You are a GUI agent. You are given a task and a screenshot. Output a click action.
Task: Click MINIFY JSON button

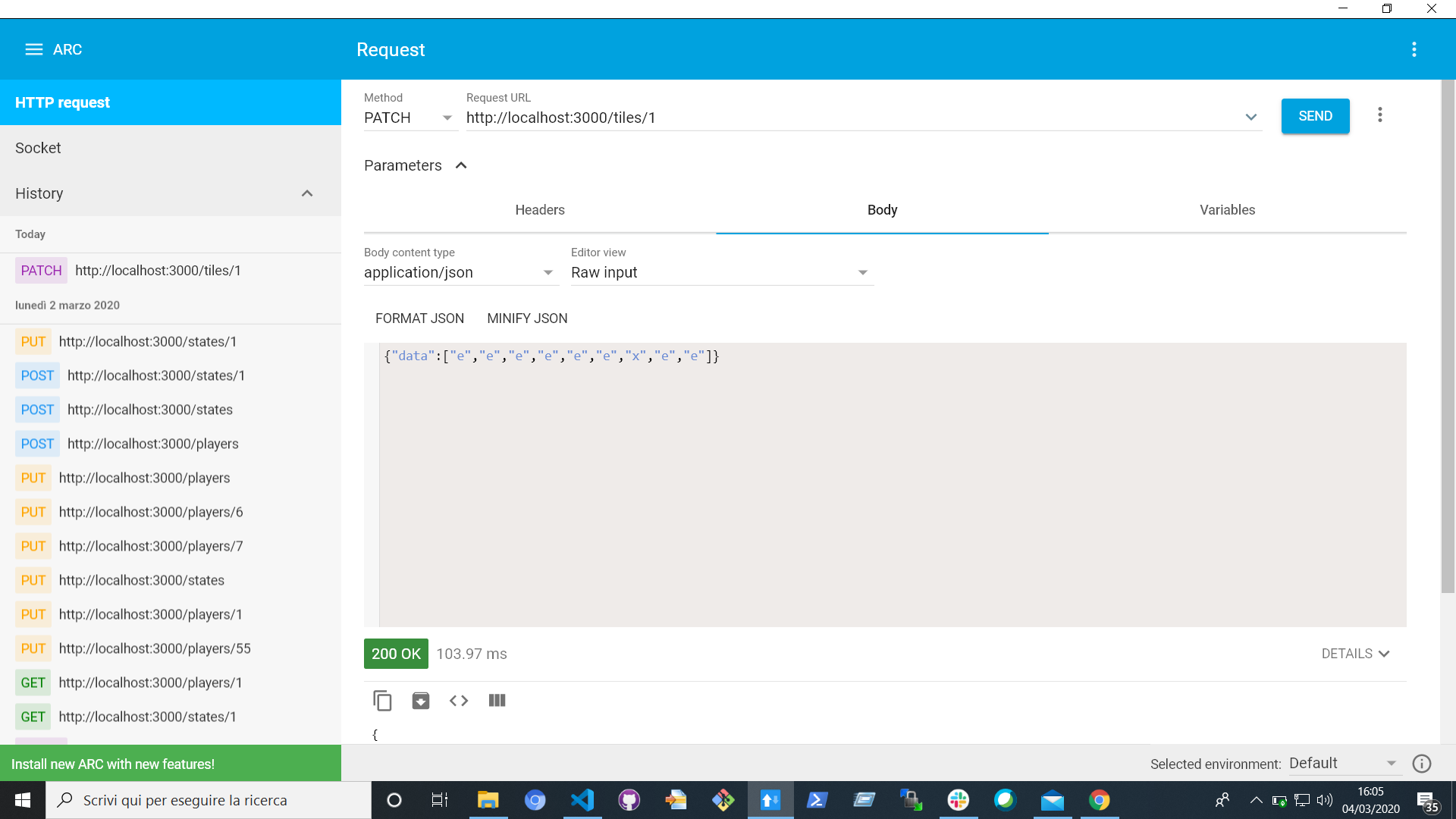click(x=527, y=318)
